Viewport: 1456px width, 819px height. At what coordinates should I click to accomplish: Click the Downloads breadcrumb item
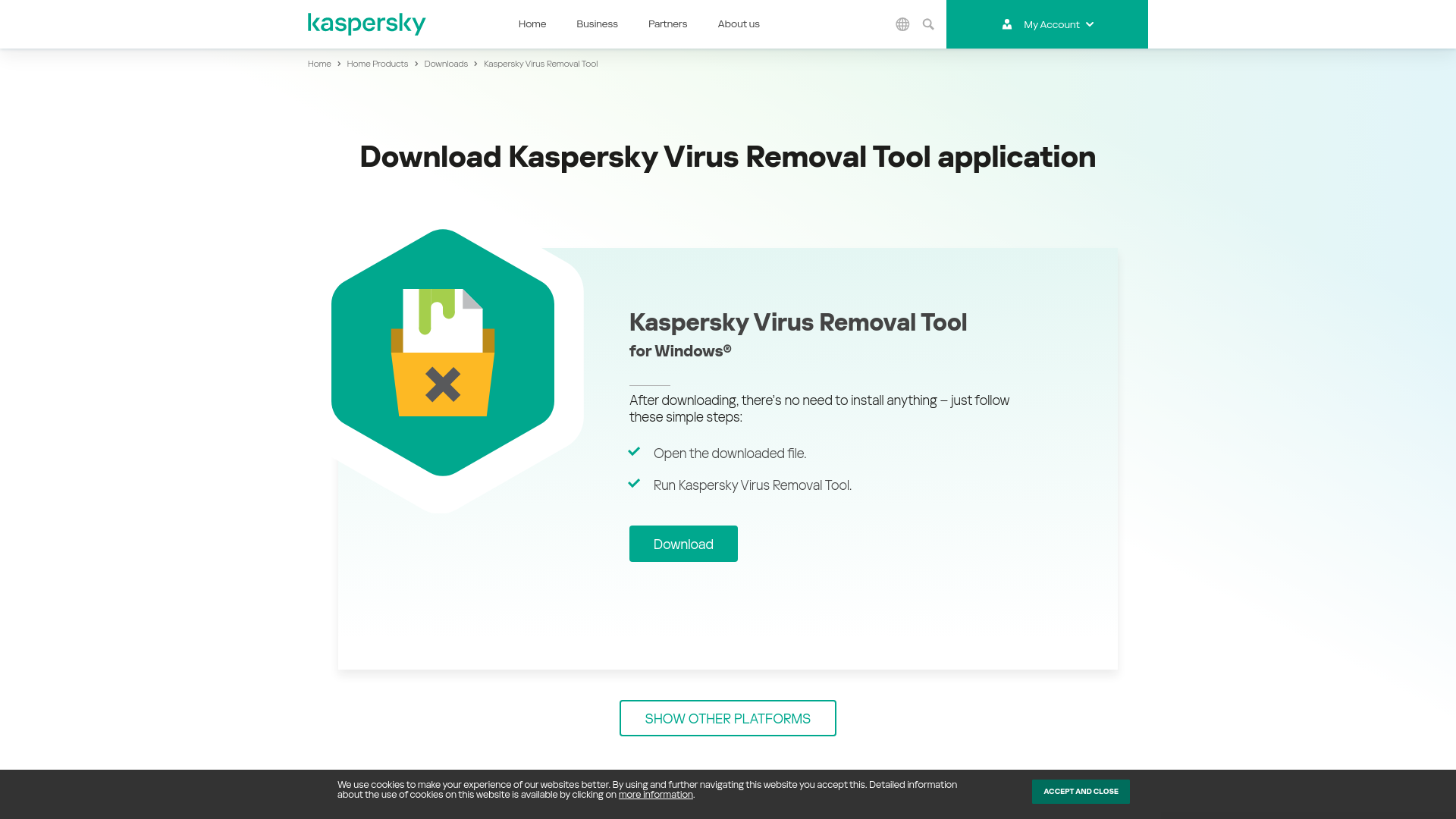[445, 64]
